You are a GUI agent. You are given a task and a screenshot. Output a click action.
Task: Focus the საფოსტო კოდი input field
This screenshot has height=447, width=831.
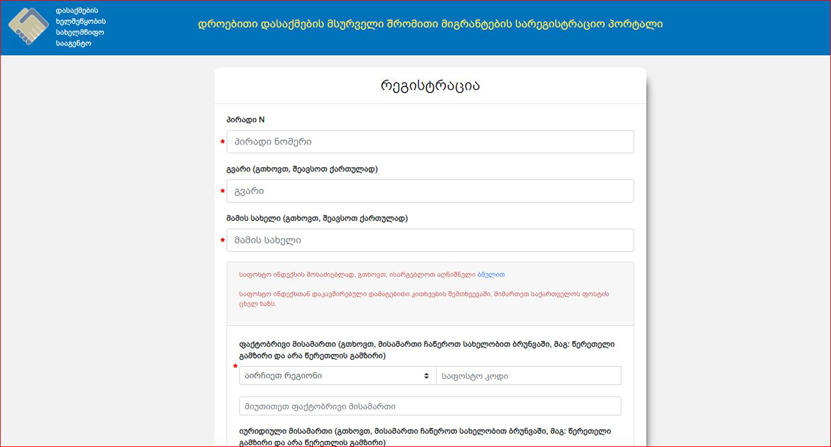tap(527, 376)
